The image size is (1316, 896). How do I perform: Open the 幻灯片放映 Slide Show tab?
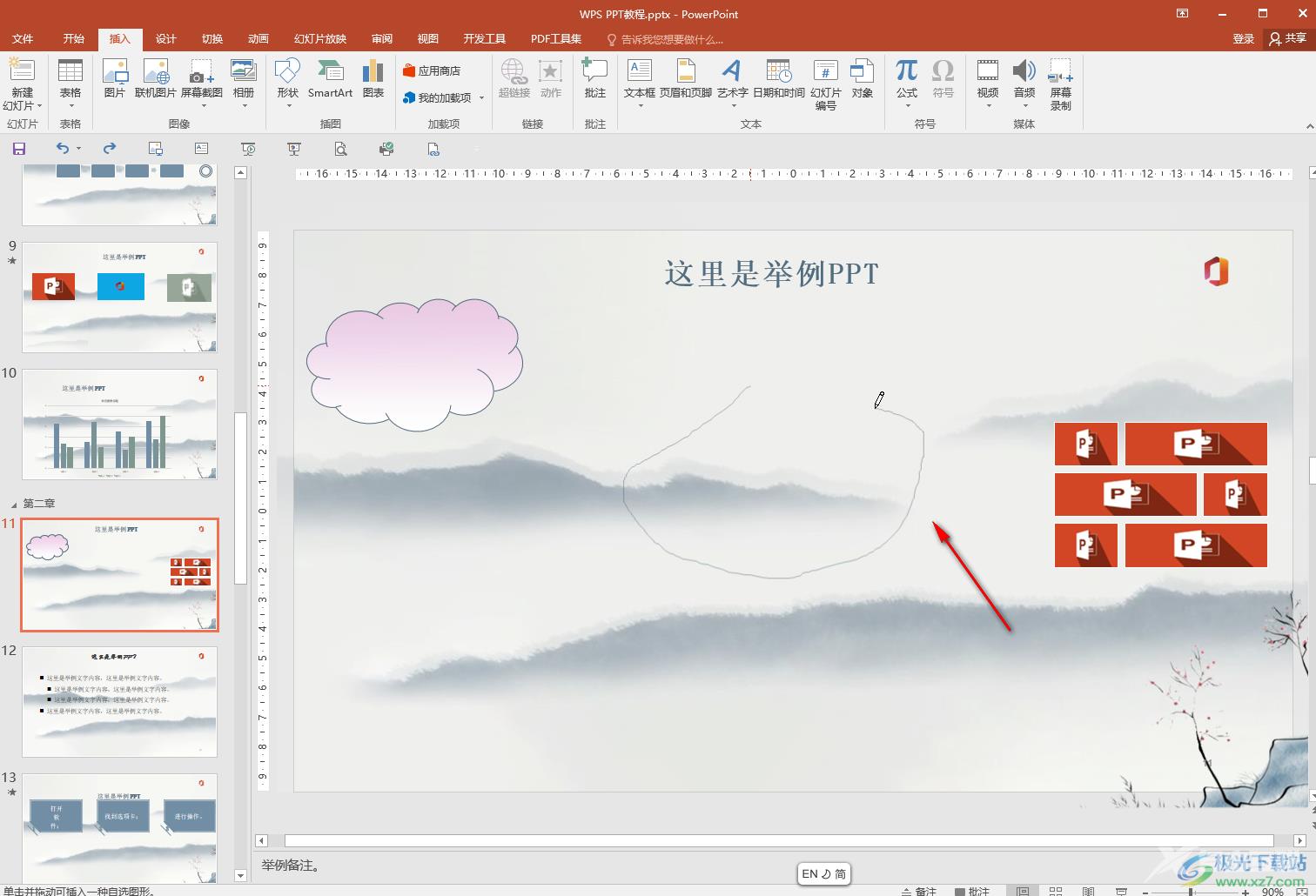pos(320,39)
